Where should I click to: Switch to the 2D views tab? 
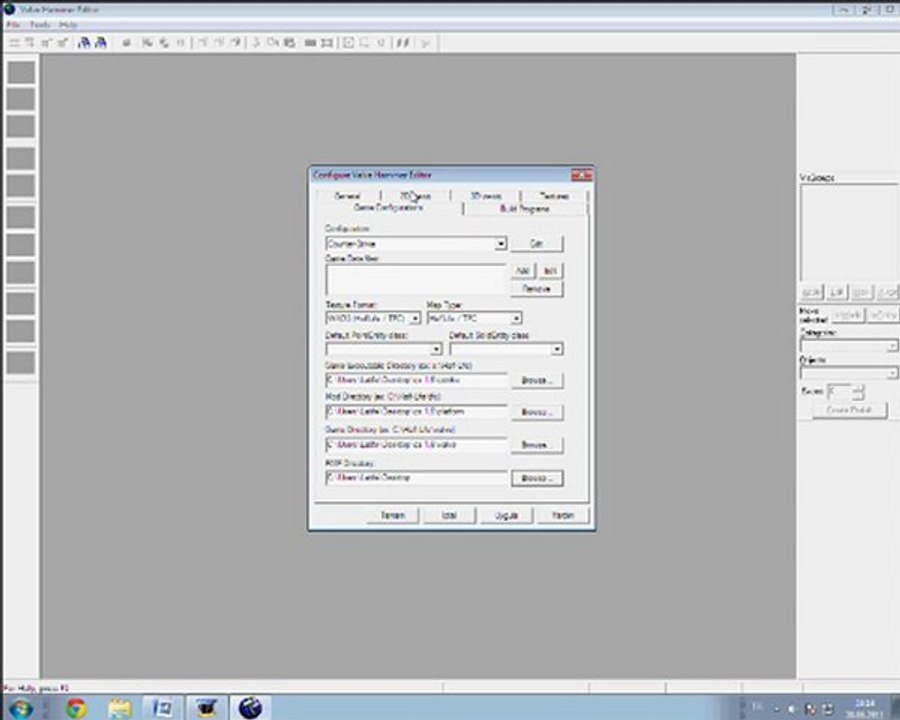[x=415, y=196]
